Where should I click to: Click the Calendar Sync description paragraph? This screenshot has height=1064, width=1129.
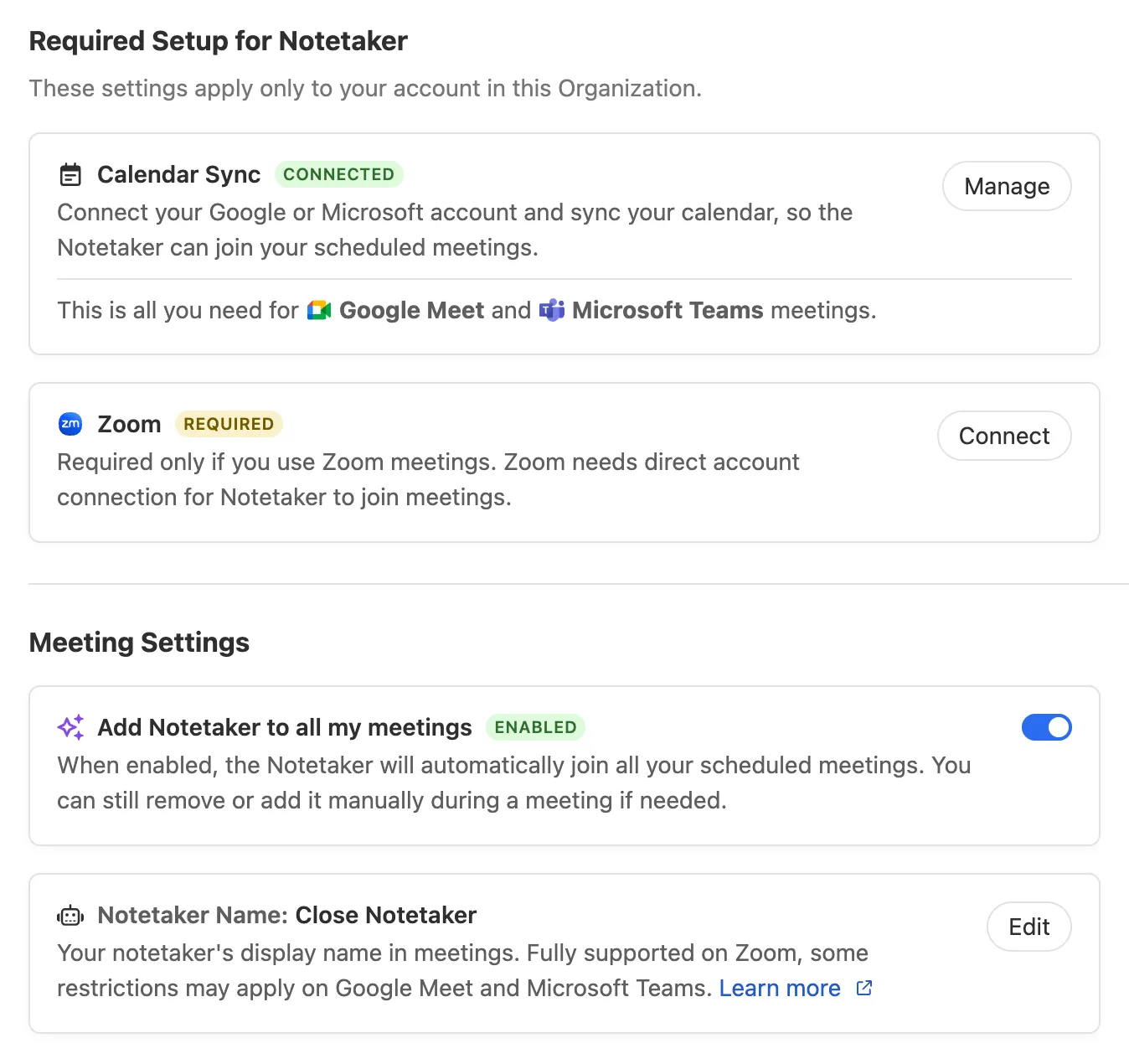click(x=455, y=230)
